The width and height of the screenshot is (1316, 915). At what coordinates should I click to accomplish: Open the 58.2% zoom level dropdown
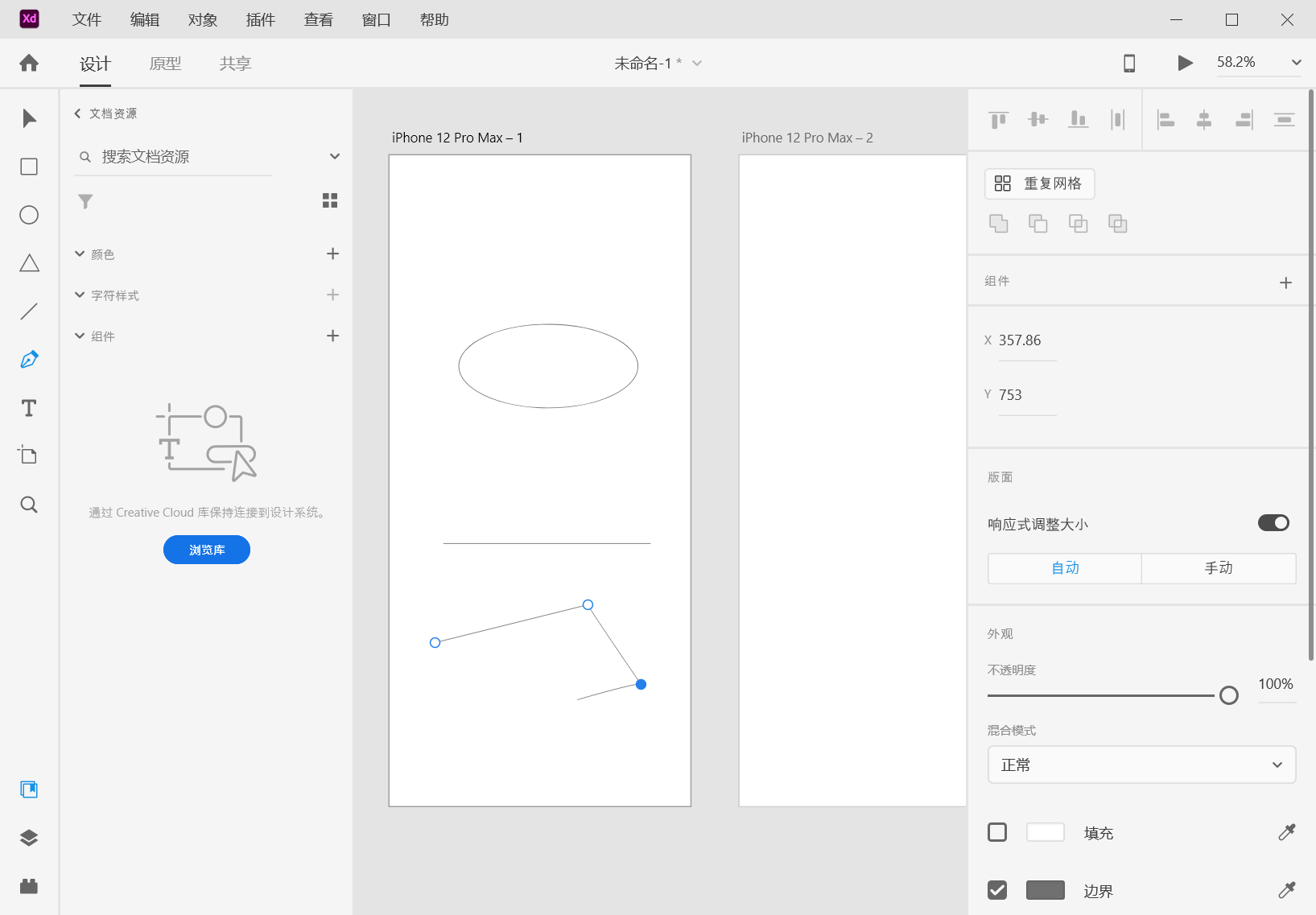point(1295,62)
